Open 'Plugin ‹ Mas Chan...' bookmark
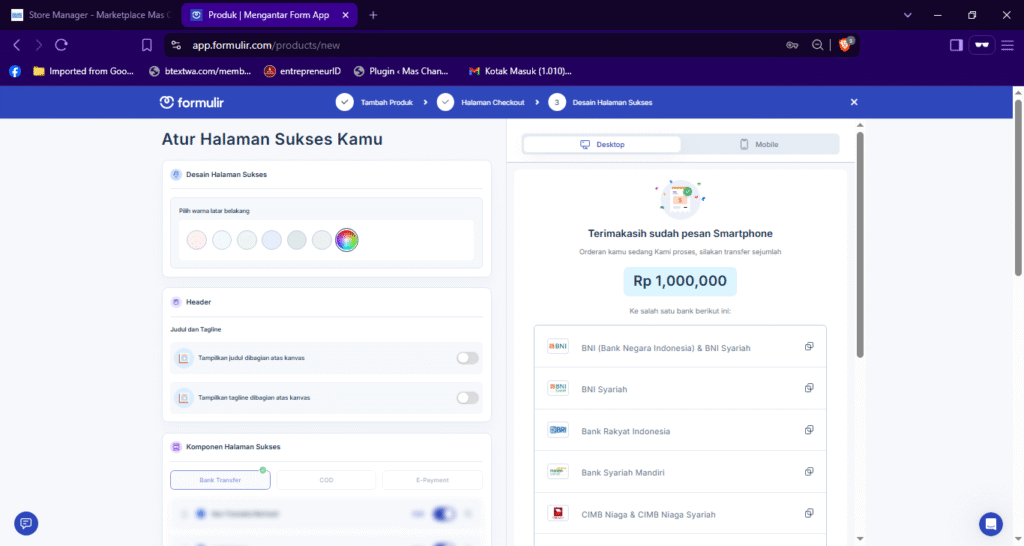 [401, 71]
